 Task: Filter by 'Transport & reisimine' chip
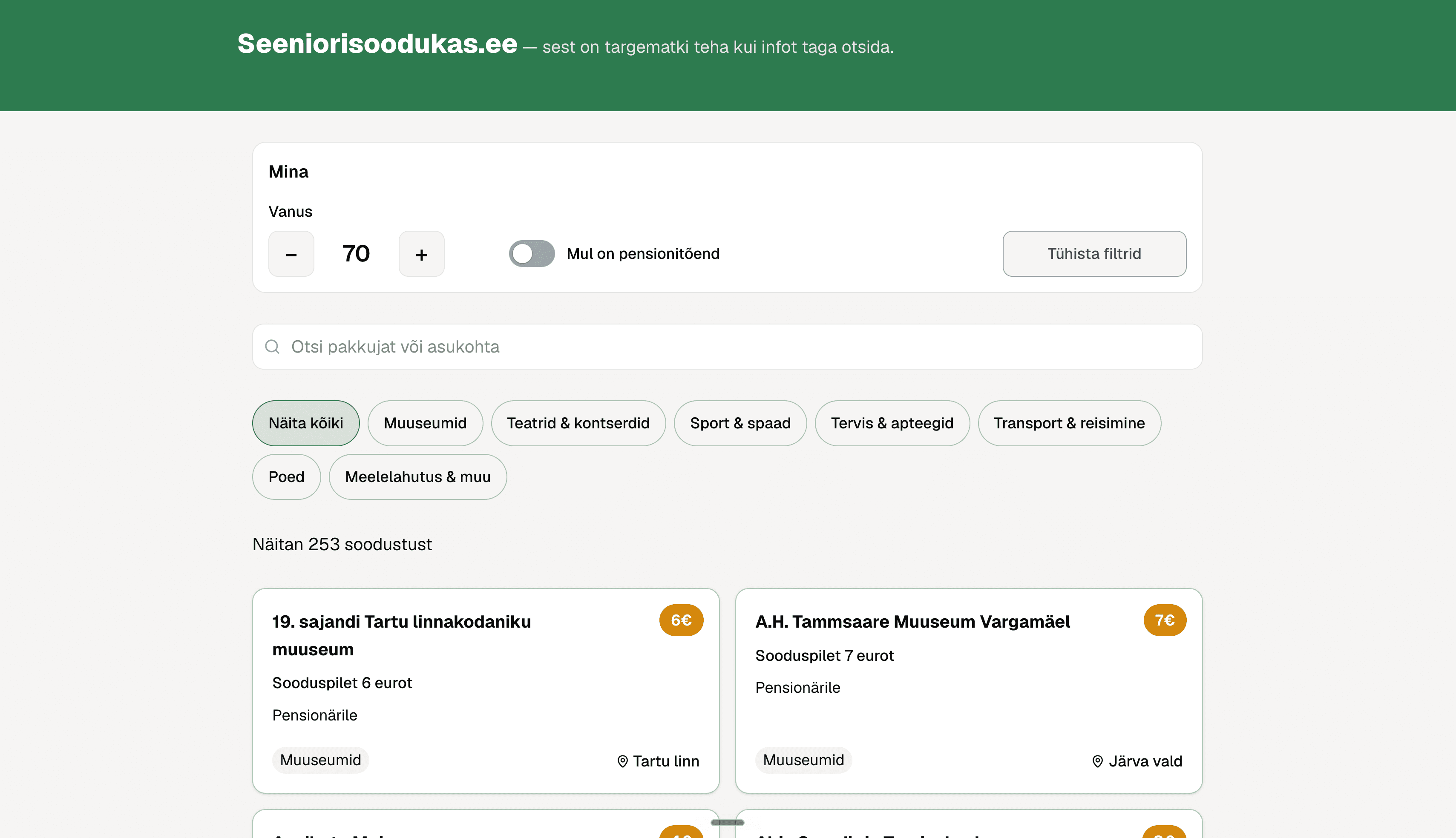(x=1069, y=423)
